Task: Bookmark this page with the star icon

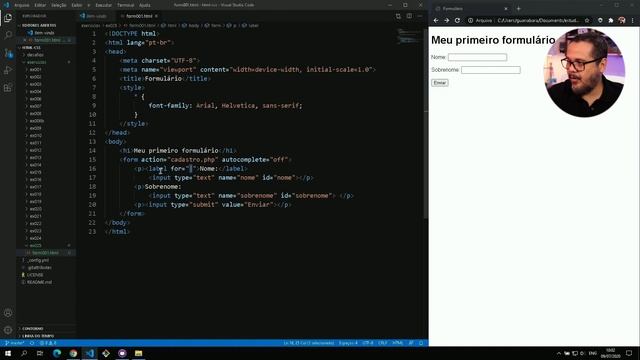Action: coord(587,20)
